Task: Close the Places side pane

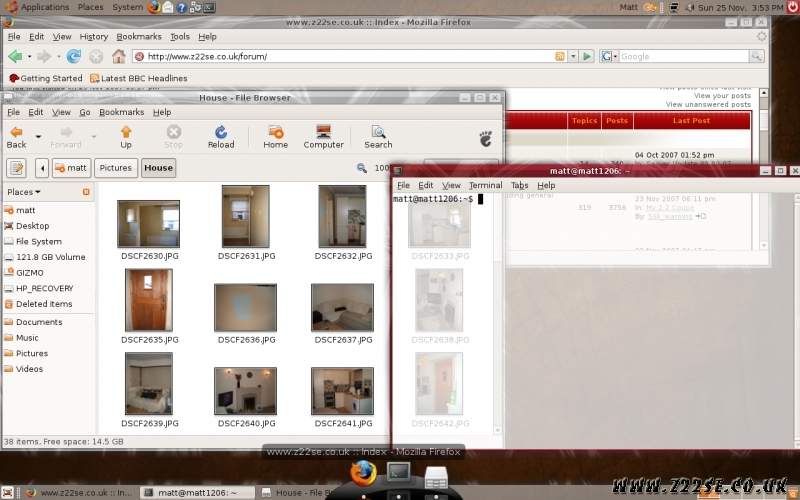Action: tap(86, 192)
